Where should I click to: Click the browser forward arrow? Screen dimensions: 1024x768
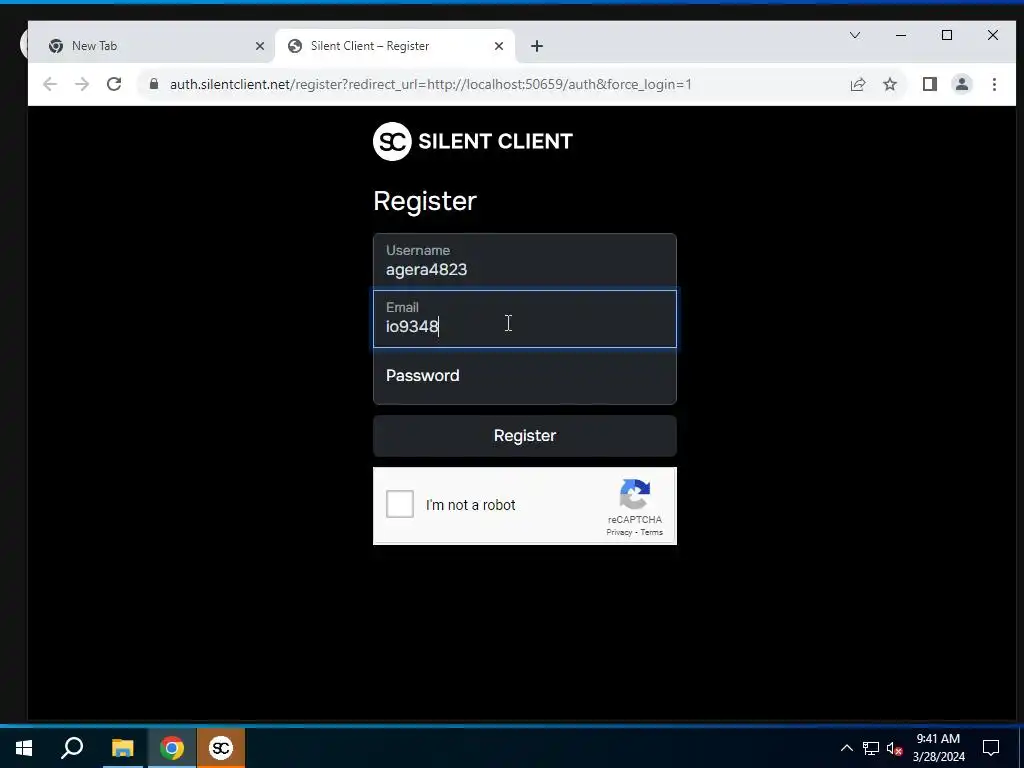(x=82, y=84)
